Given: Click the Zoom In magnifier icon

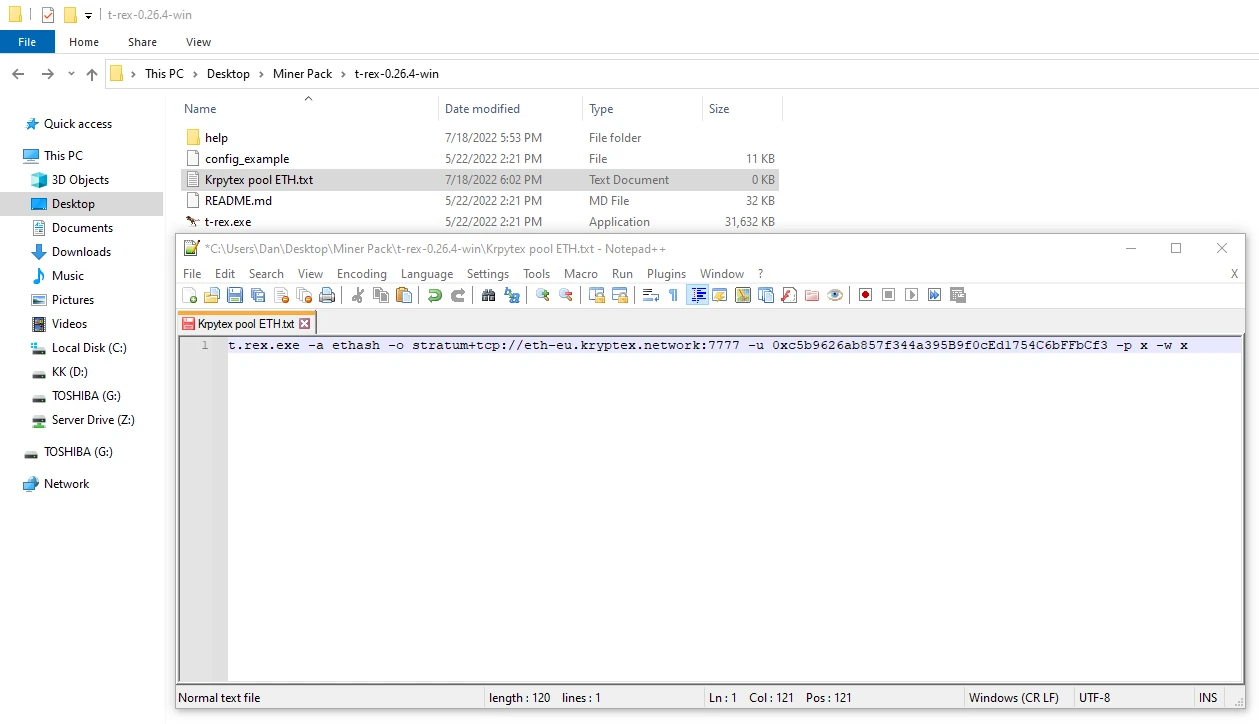Looking at the screenshot, I should point(542,295).
